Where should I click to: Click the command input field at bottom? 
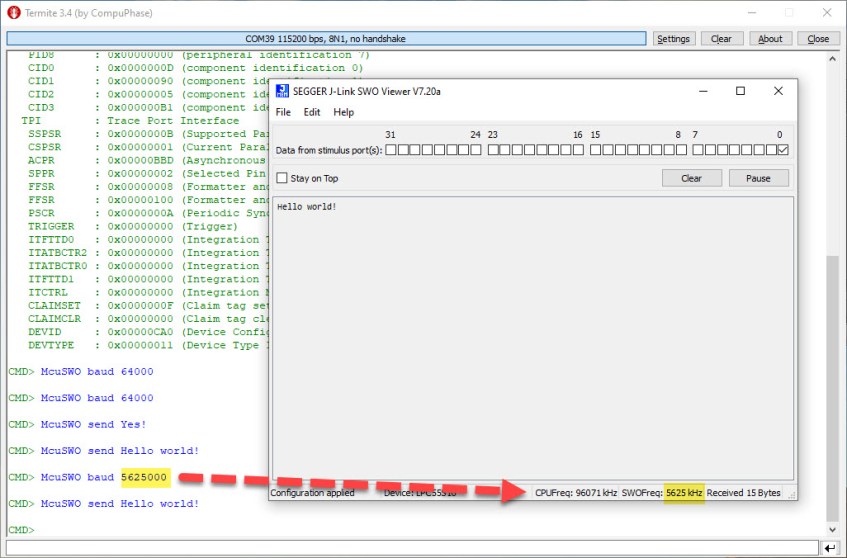tap(410, 548)
